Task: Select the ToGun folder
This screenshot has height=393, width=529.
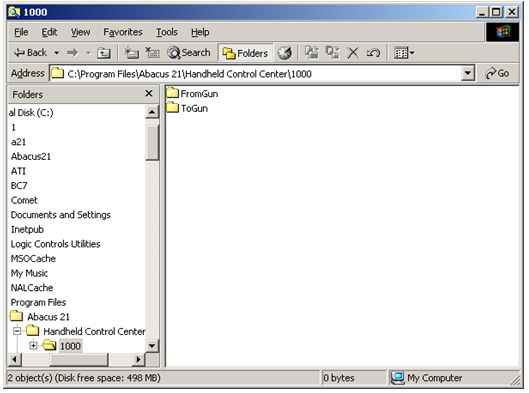Action: click(x=187, y=108)
